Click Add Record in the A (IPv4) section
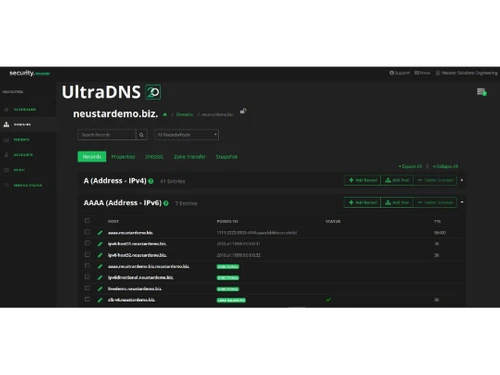Viewport: 500px width, 375px height. (363, 180)
